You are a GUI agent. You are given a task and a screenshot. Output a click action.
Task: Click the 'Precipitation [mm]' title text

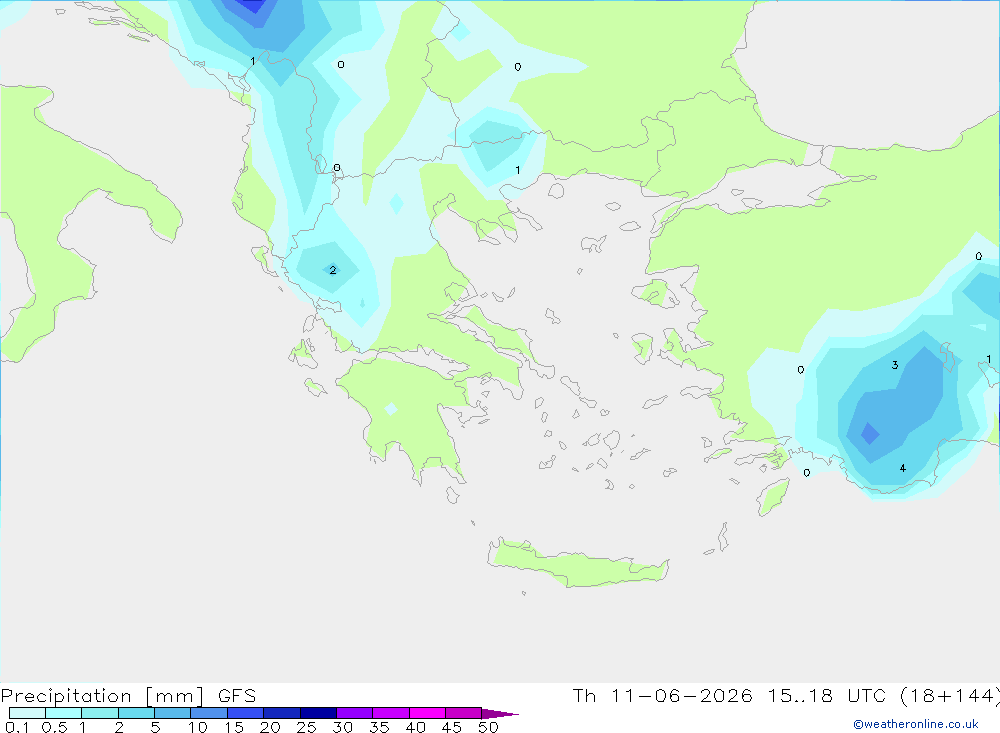coord(103,696)
